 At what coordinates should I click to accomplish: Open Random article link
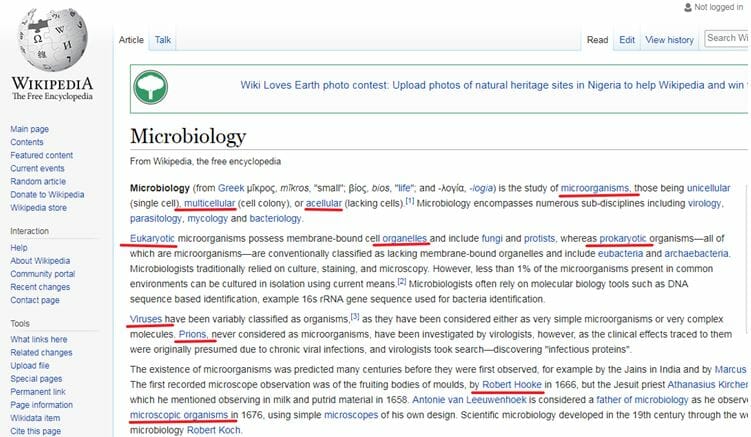[38, 182]
